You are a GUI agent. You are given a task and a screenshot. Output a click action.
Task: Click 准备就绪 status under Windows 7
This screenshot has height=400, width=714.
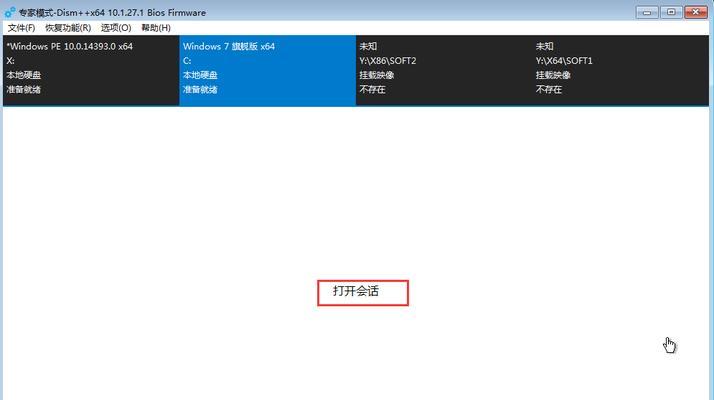200,89
